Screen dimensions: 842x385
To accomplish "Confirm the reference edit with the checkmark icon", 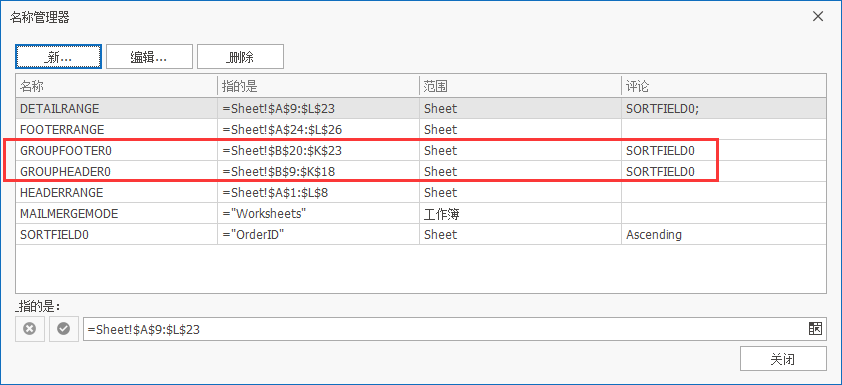I will (64, 329).
